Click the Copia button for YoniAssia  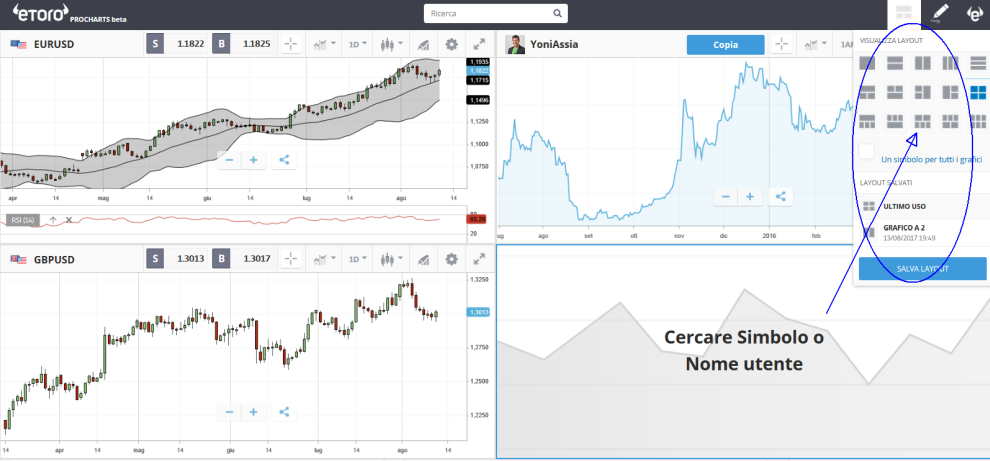[x=725, y=45]
